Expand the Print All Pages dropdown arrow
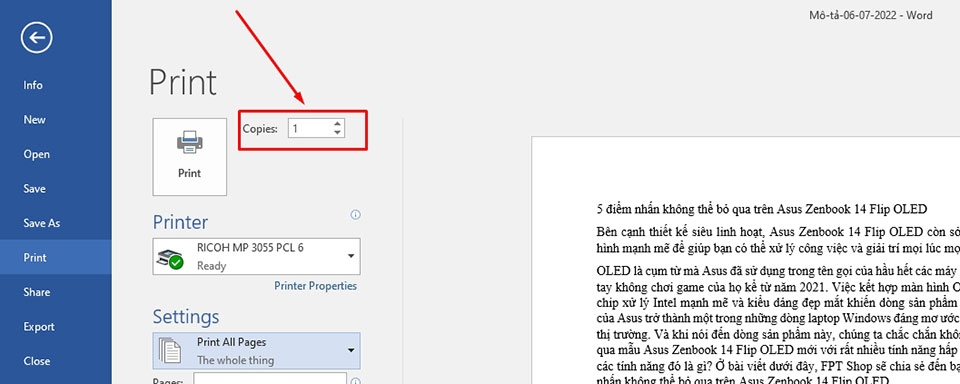960x384 pixels. click(351, 350)
